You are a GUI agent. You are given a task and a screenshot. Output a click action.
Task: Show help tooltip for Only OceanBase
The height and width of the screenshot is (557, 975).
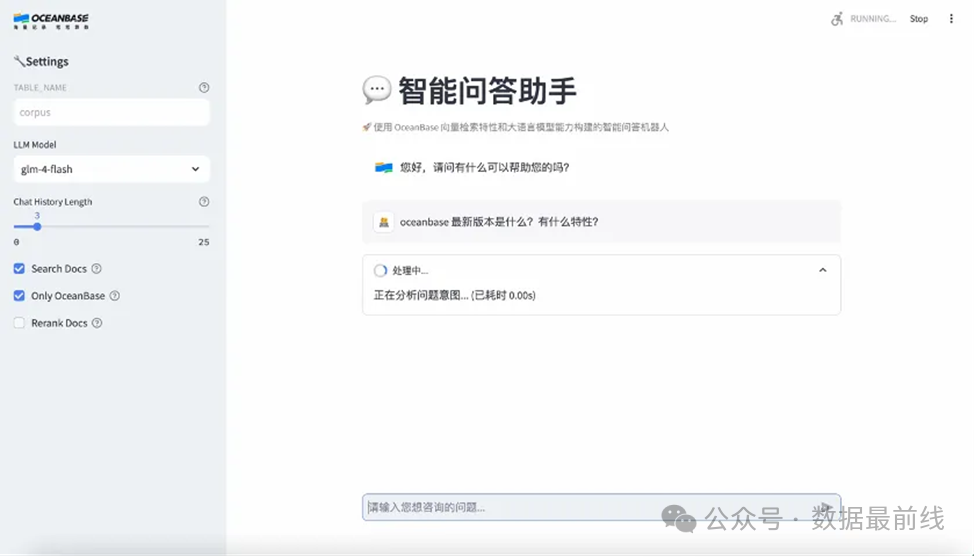point(114,296)
